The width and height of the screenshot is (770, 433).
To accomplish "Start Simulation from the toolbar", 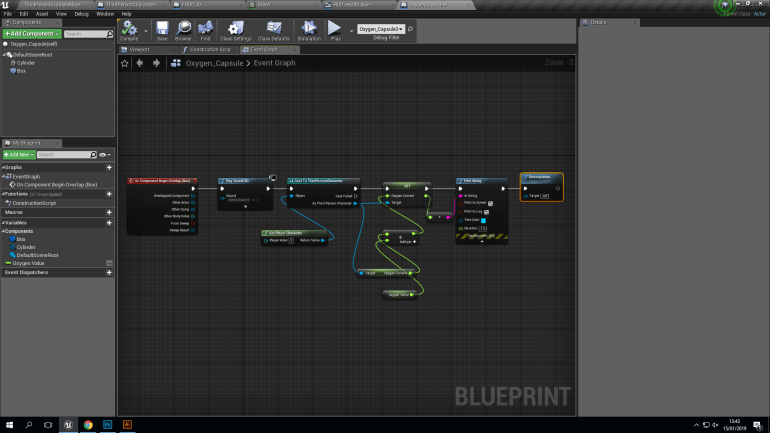I will point(309,30).
